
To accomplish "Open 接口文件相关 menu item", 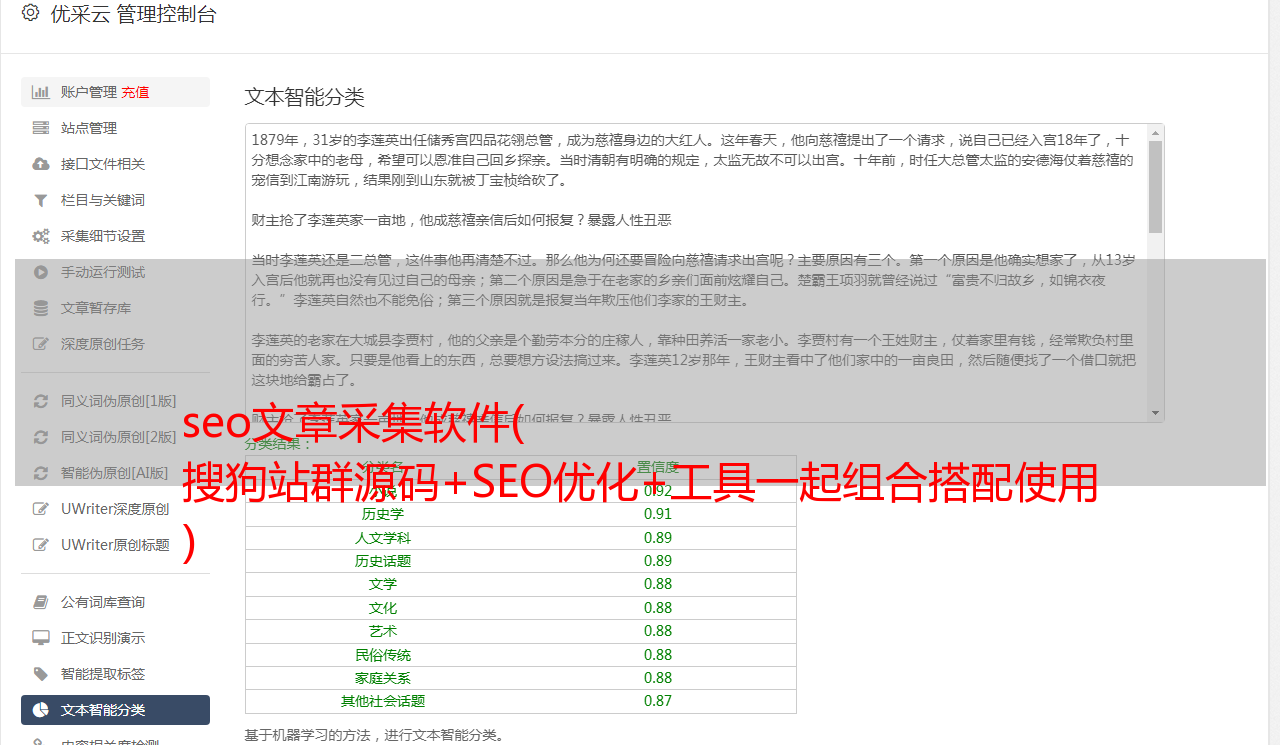I will [115, 164].
